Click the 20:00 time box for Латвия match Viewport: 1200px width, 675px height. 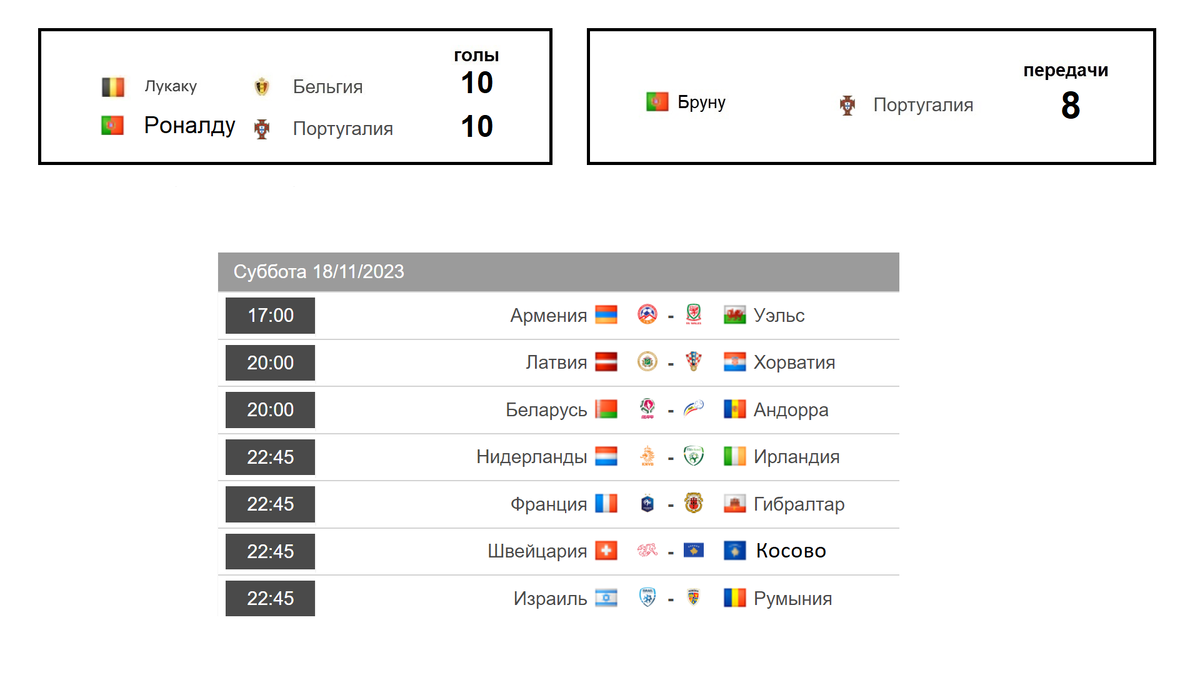pyautogui.click(x=270, y=362)
